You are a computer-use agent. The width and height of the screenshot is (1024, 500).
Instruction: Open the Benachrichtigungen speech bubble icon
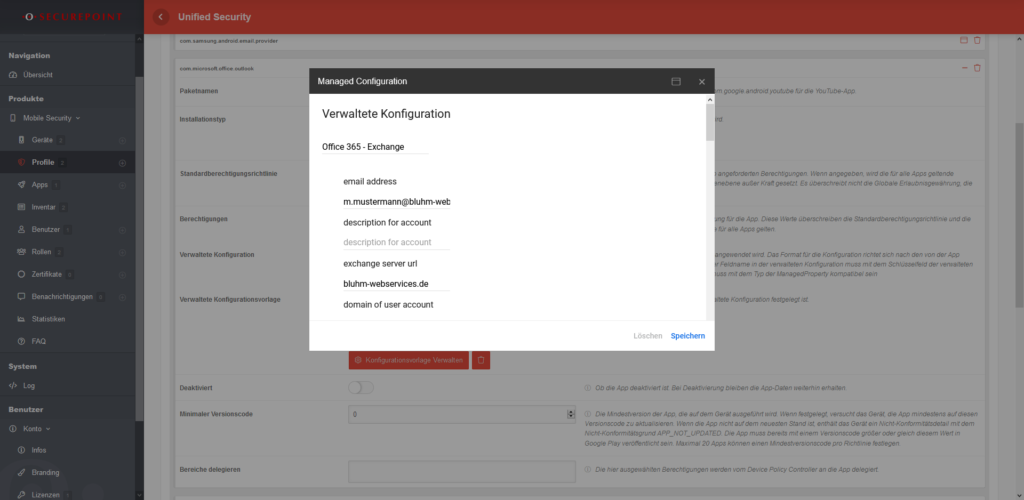click(x=22, y=297)
